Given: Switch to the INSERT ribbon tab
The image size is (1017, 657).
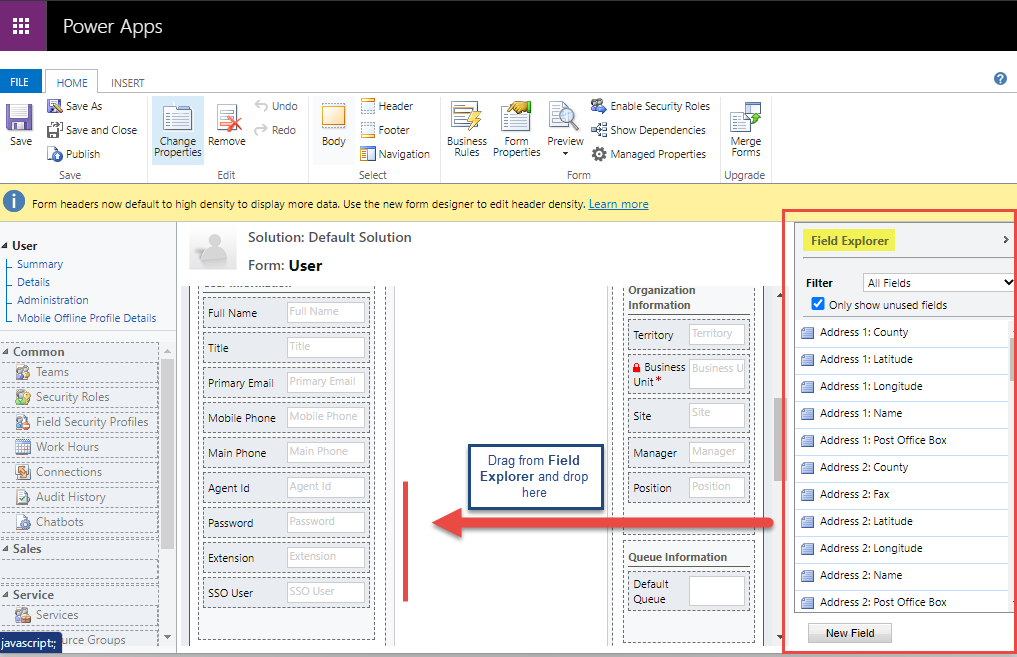Looking at the screenshot, I should click(x=128, y=83).
